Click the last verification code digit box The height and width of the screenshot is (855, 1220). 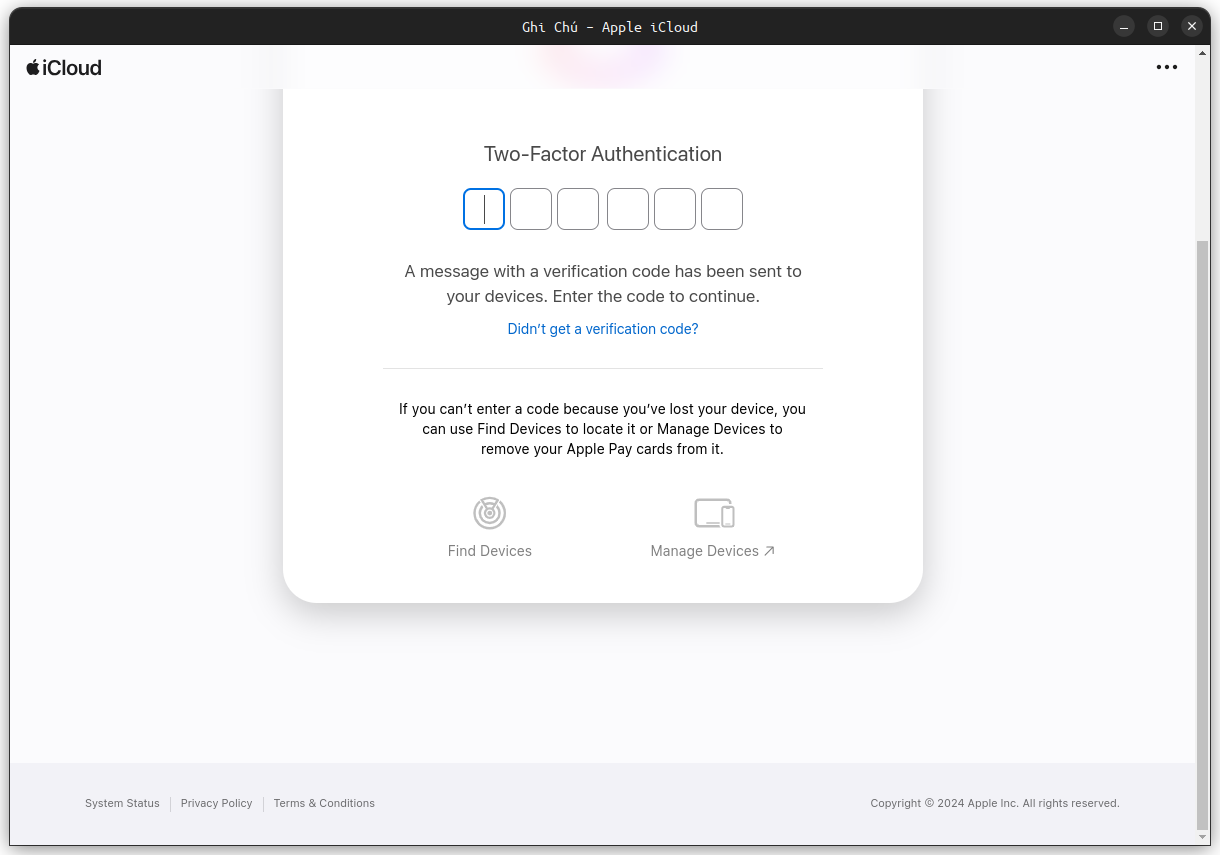click(722, 209)
